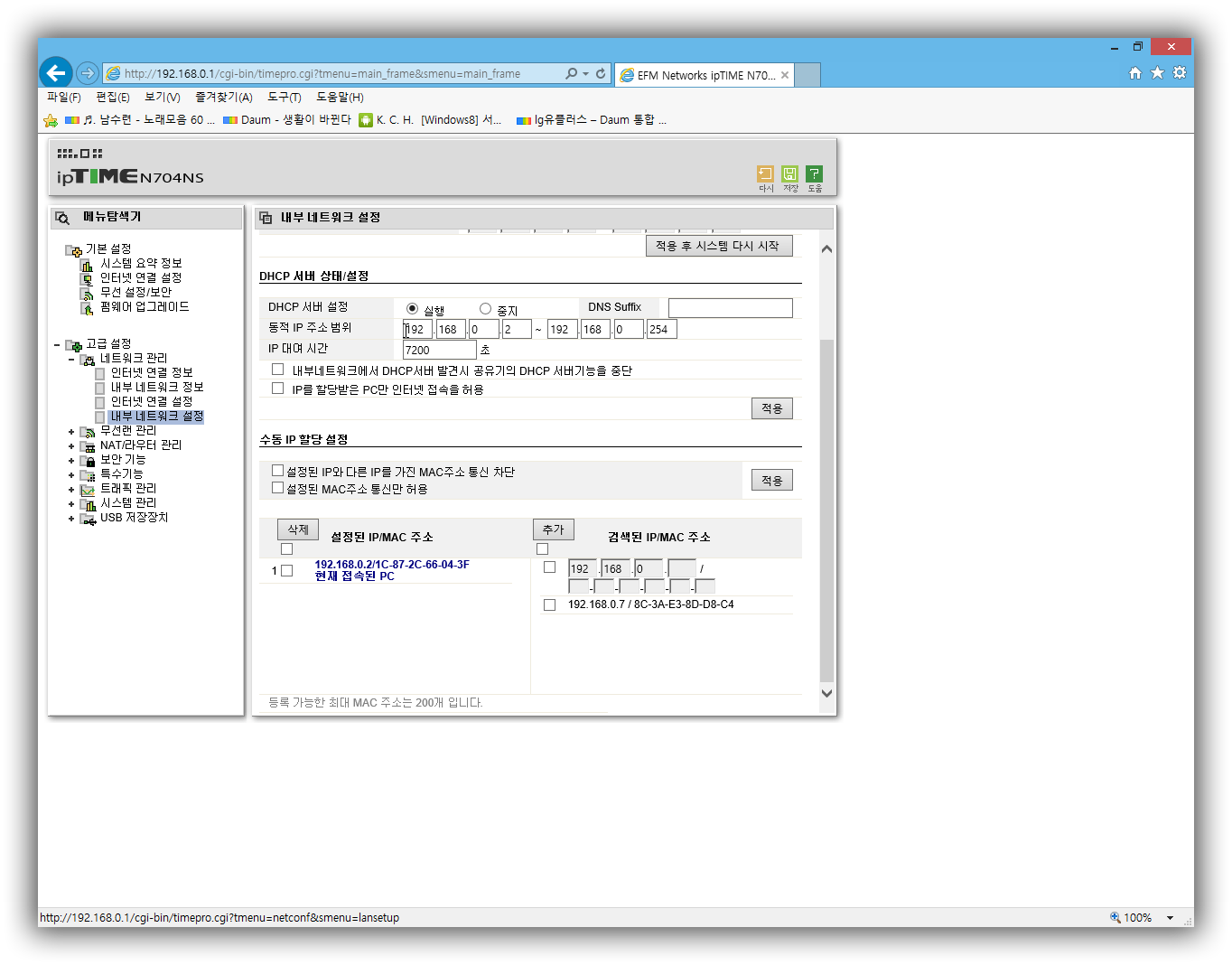
Task: Click 삭제 button above 설정된 IP/MAC 주소
Action: tap(298, 529)
